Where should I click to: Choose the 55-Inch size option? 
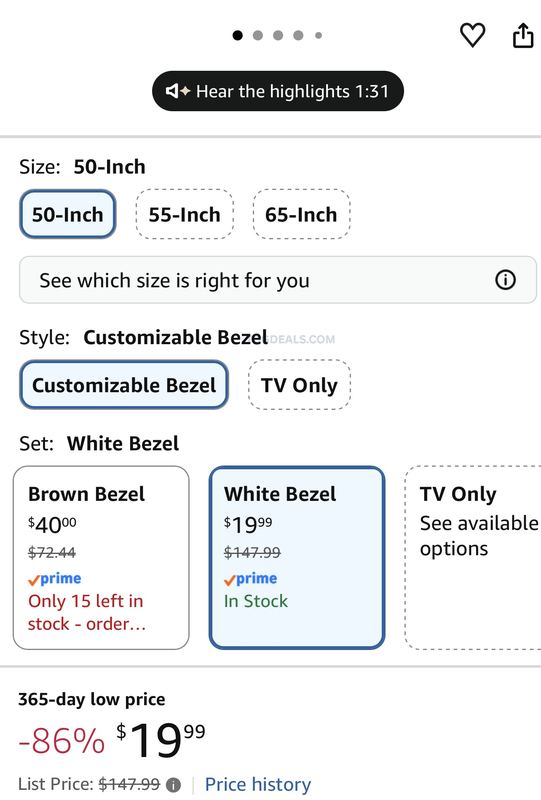[x=184, y=214]
